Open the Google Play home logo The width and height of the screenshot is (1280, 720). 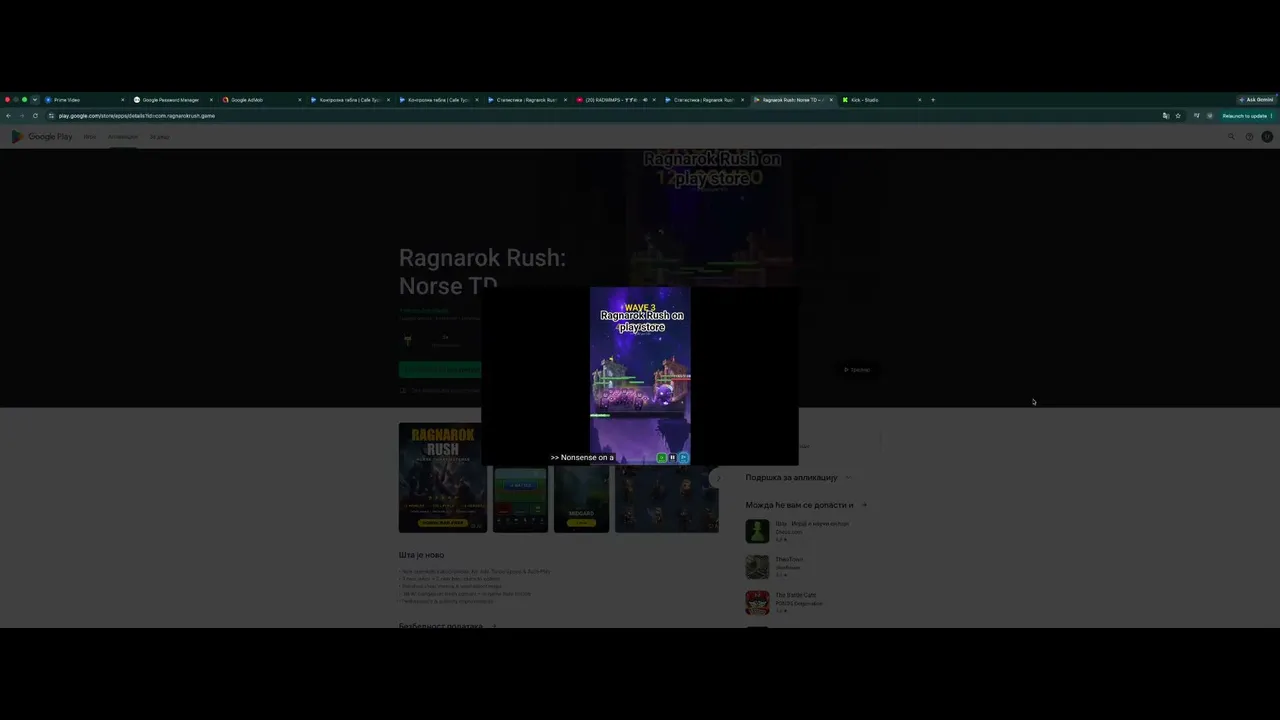pos(42,137)
